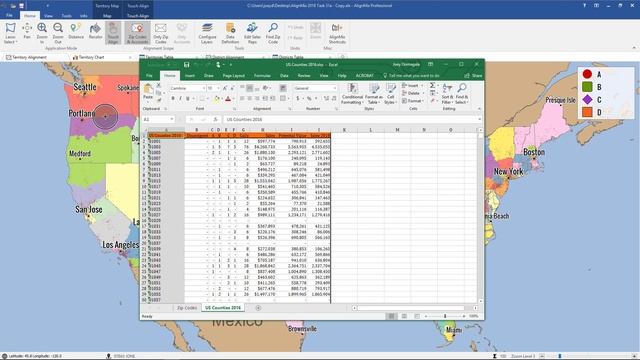640x360 pixels.
Task: Click the Zoom Out tool in AlignMix
Action: (x=58, y=33)
